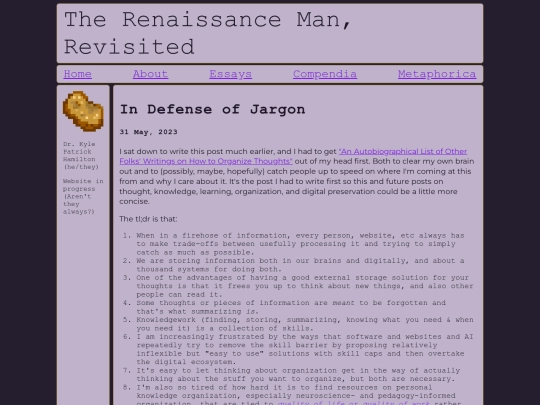Select the date "31 May, 2023"
Screen dimensions: 540x405
pos(148,132)
